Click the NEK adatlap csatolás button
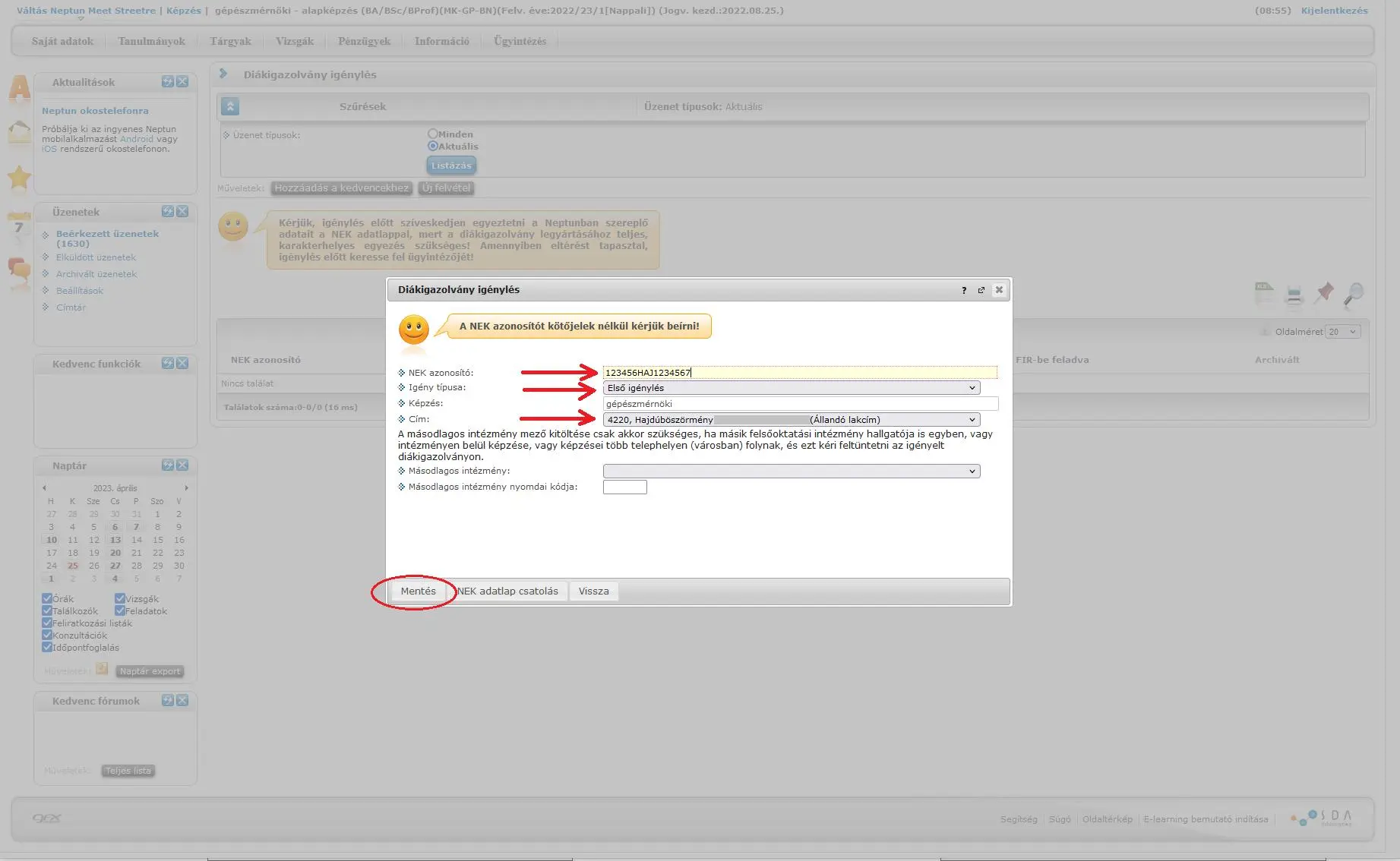The width and height of the screenshot is (1400, 861). pos(507,591)
